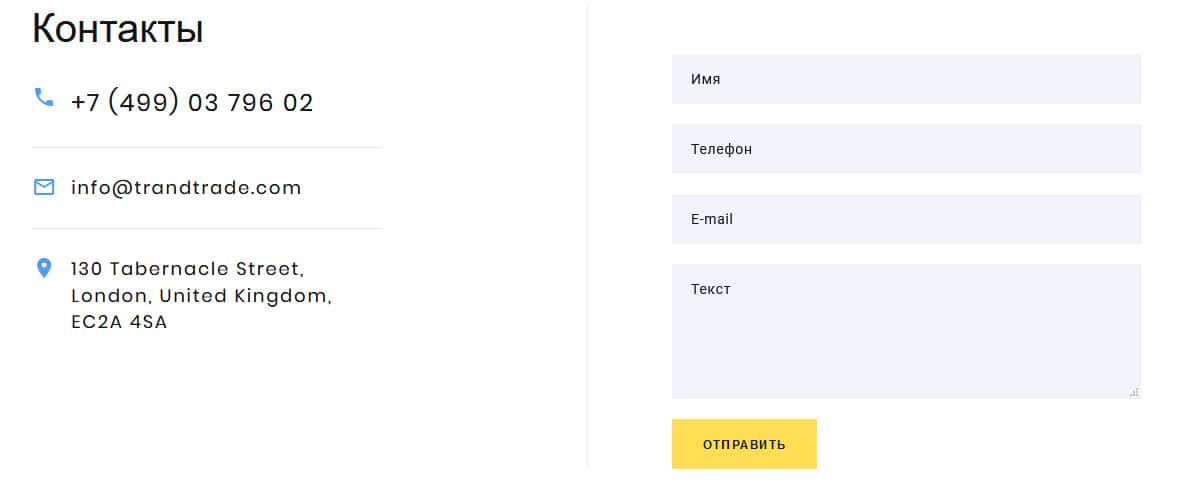The width and height of the screenshot is (1177, 498).
Task: Select the London, United Kingdom address line
Action: pos(201,296)
